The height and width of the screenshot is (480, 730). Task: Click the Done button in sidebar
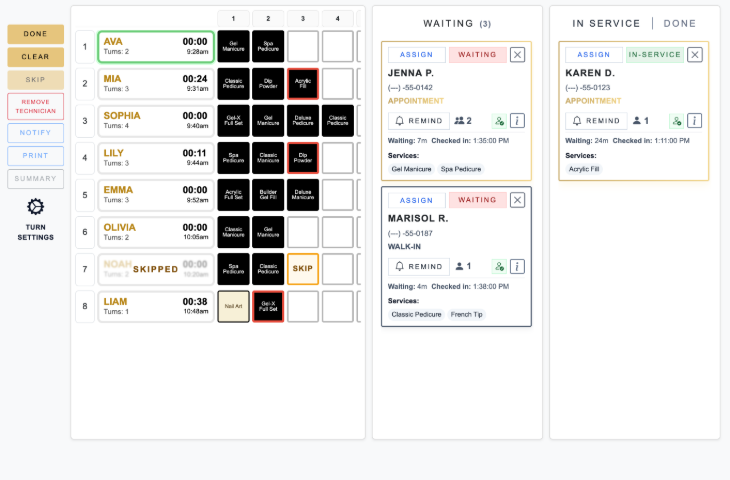click(x=35, y=34)
